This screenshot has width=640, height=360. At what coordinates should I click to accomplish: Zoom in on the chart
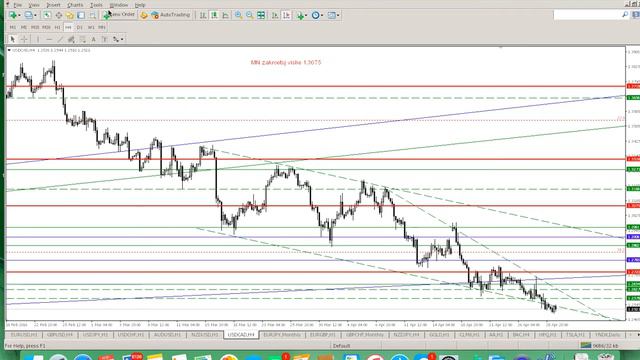pyautogui.click(x=238, y=15)
